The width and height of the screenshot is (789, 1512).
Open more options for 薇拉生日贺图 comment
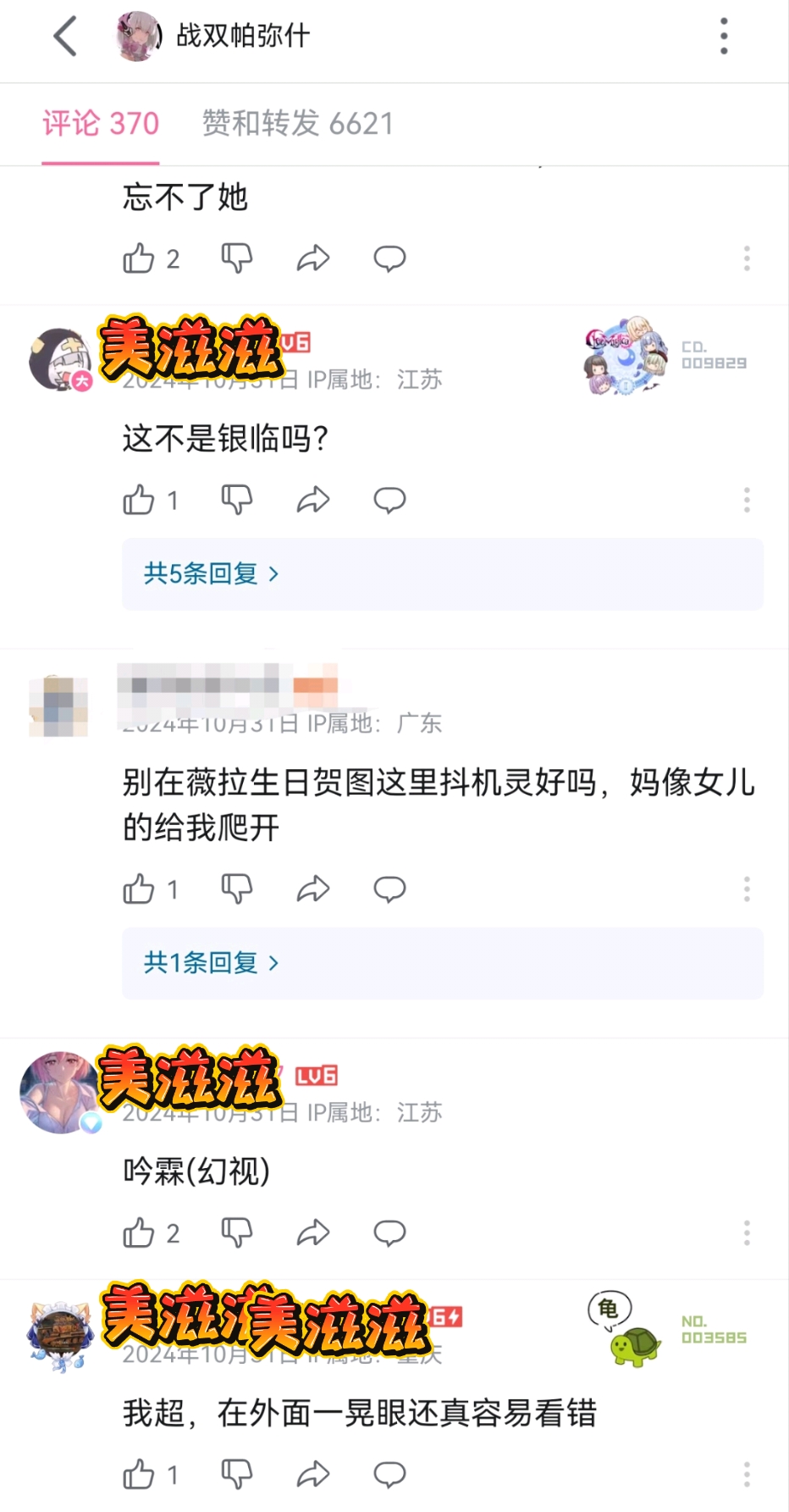(x=747, y=889)
